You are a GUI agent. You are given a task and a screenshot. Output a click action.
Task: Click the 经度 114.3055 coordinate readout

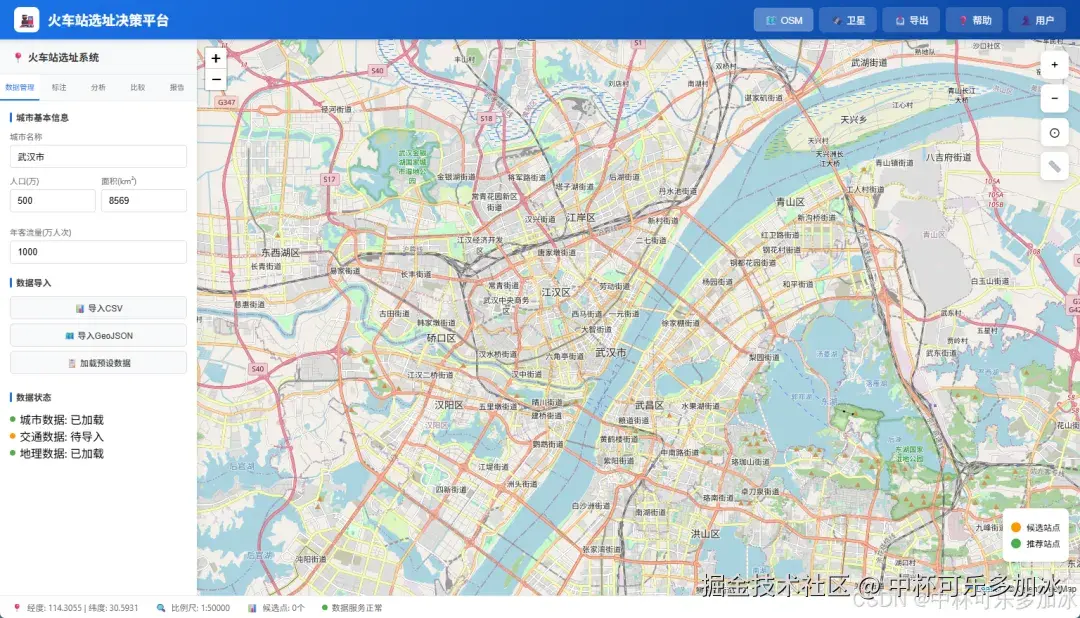pos(82,608)
